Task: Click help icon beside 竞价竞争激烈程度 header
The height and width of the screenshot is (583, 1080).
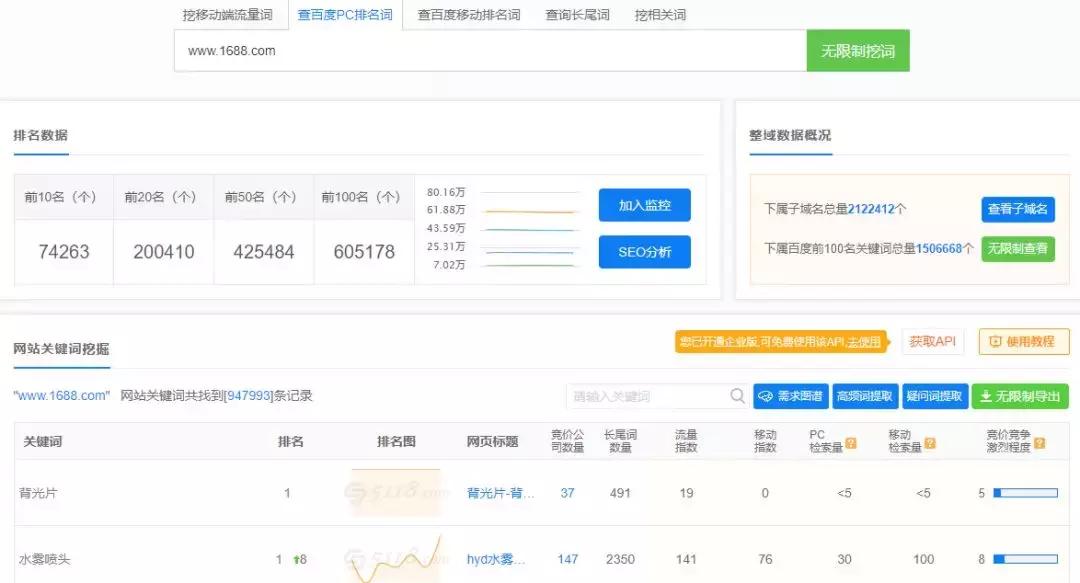Action: click(x=1040, y=443)
